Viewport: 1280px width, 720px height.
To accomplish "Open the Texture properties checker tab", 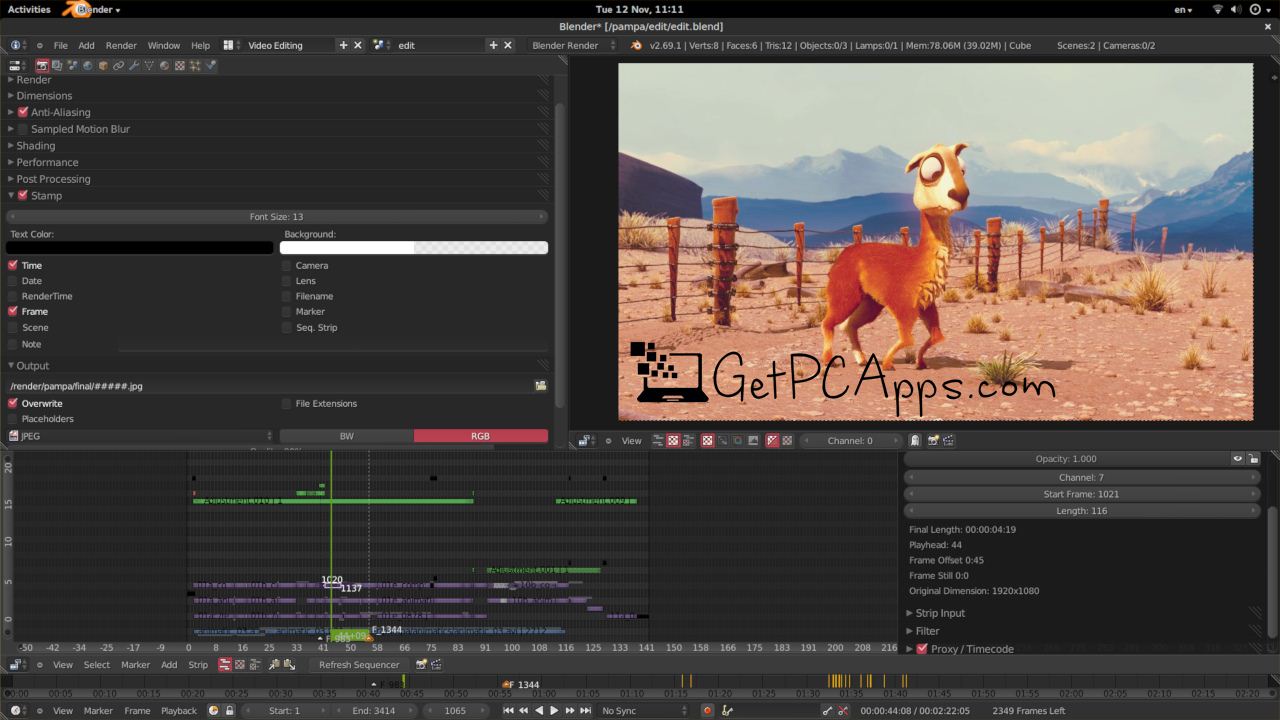I will pos(179,65).
